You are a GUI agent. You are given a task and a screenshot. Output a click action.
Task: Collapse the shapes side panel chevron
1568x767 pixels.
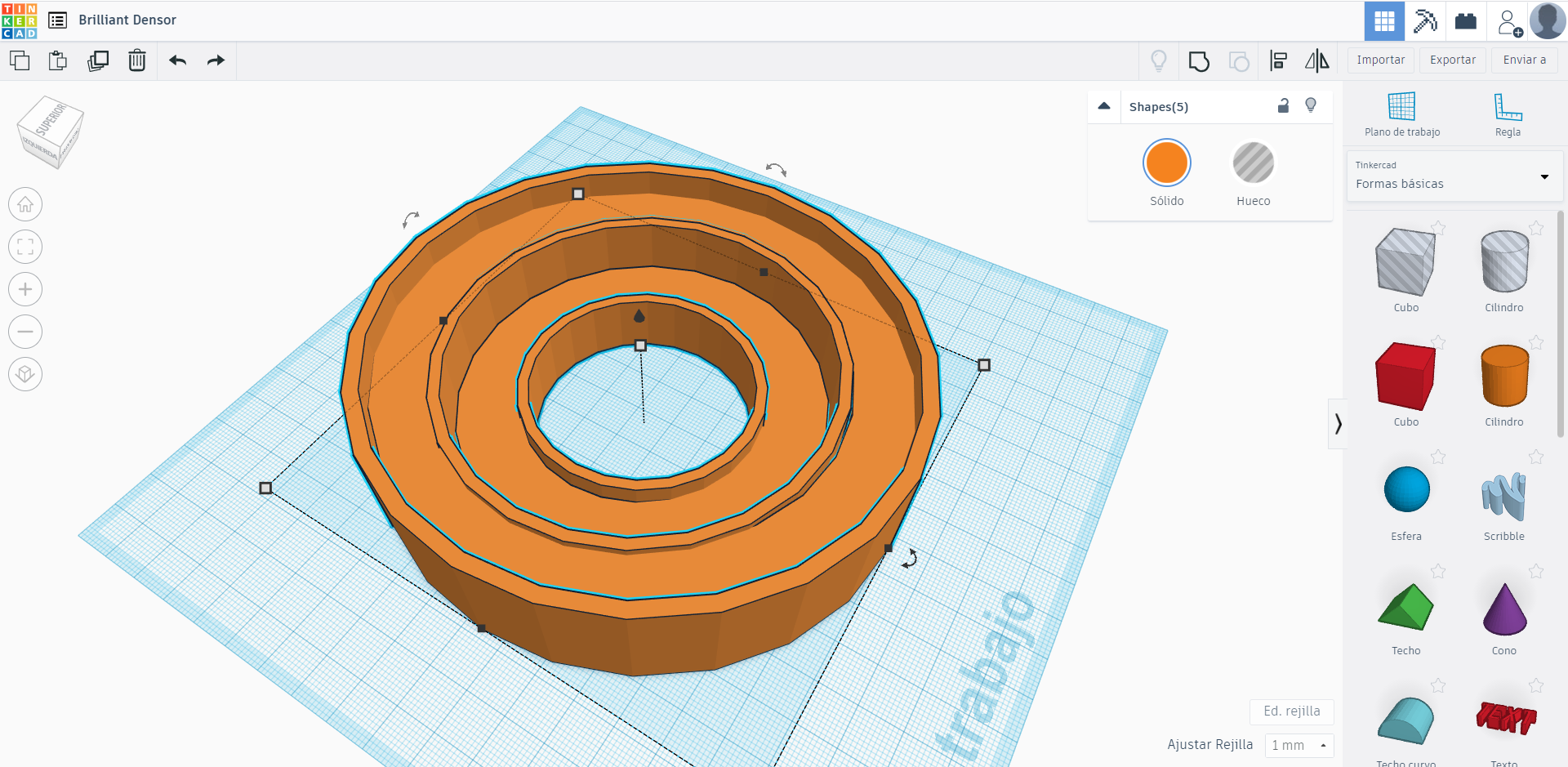(x=1338, y=424)
